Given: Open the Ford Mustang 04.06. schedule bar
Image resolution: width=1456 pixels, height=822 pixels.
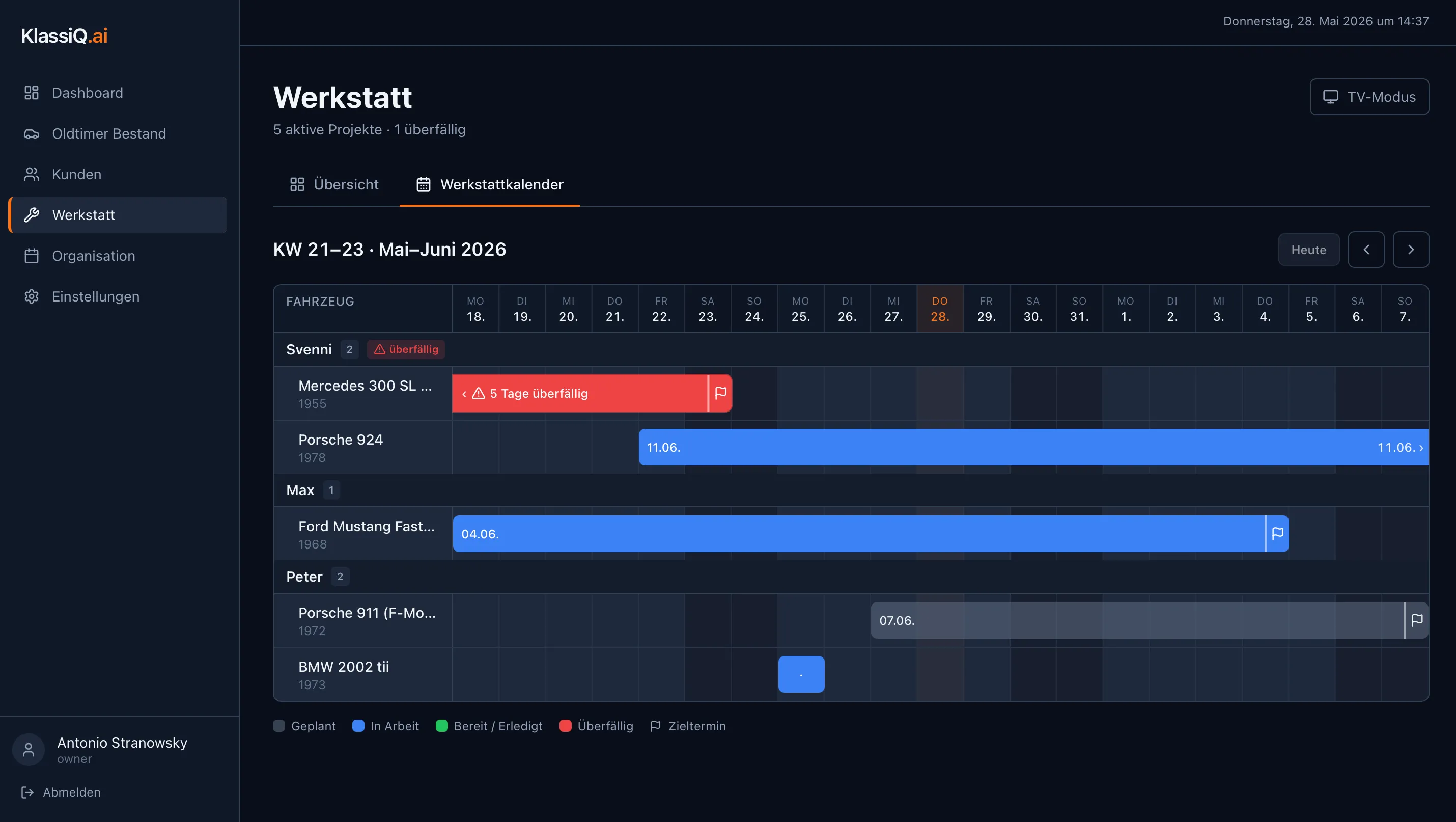Looking at the screenshot, I should [871, 534].
